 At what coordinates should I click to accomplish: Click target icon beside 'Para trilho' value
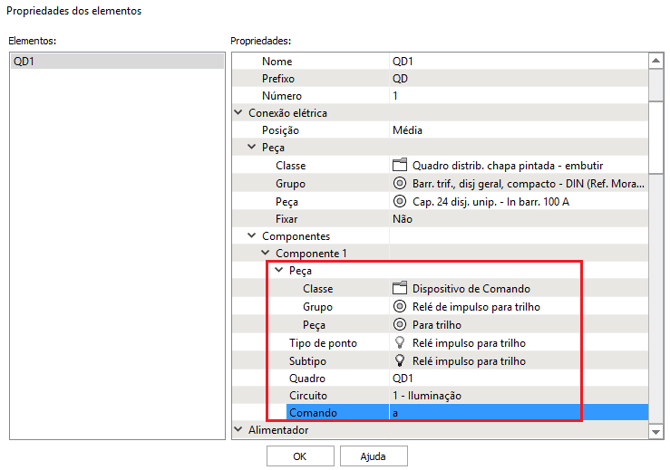(400, 325)
